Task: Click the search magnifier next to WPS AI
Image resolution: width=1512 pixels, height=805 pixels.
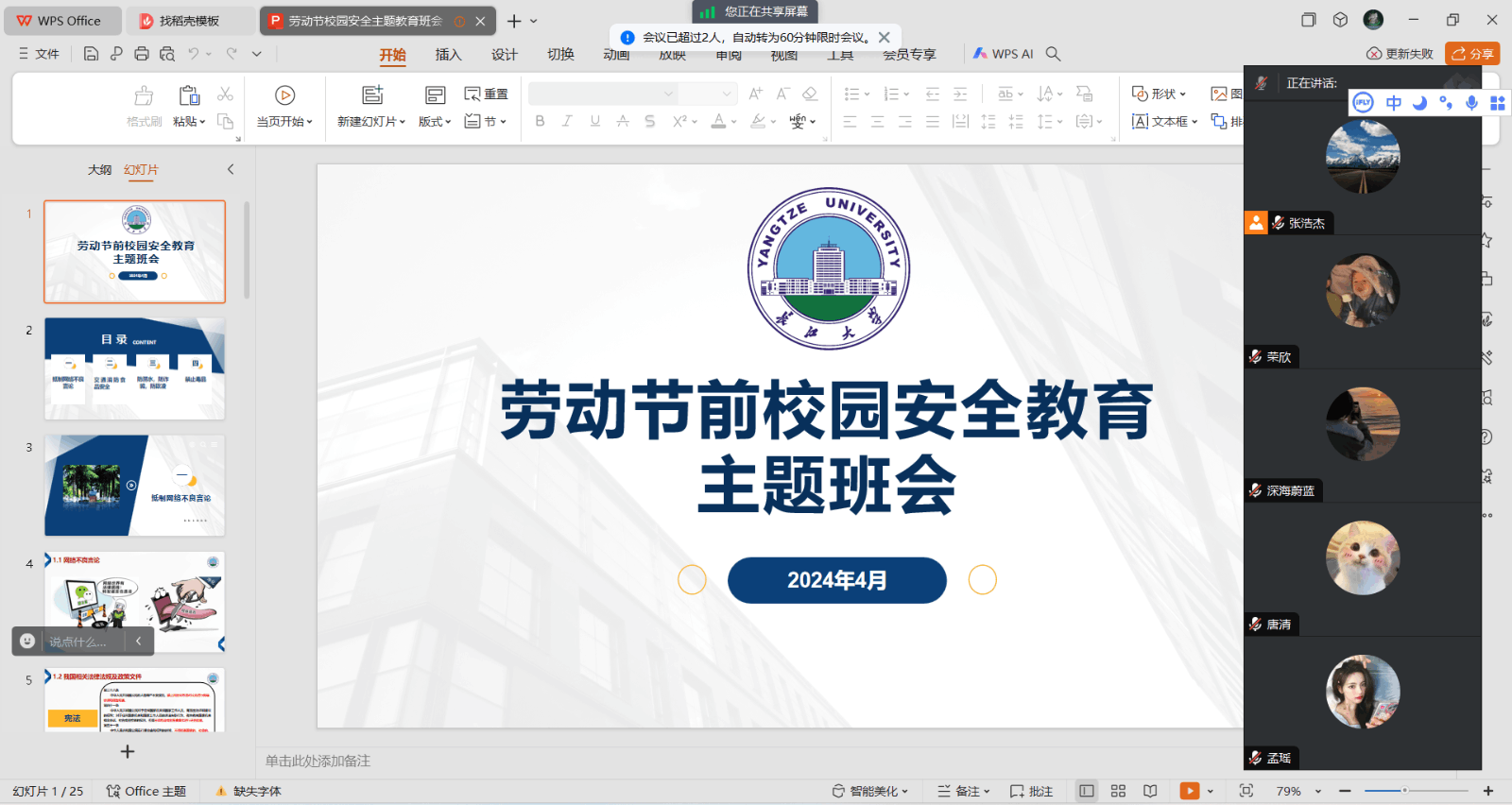Action: click(1054, 54)
